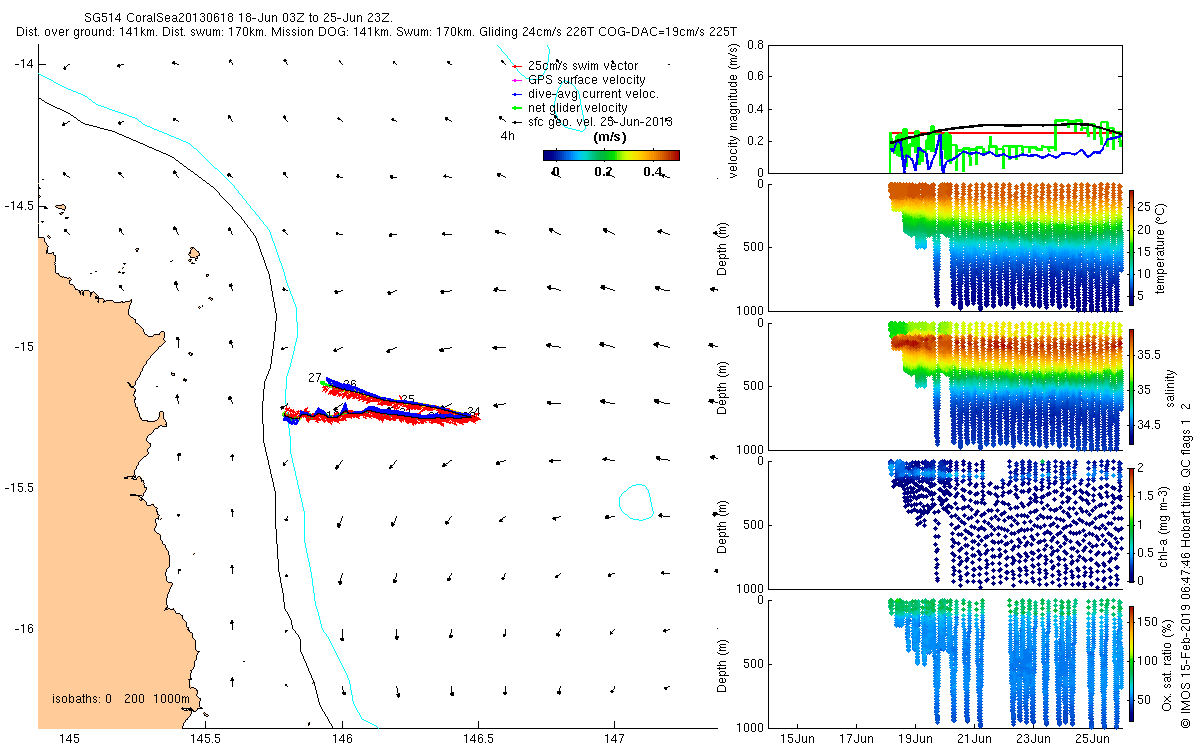Click the longitude tick label '145.5'
The height and width of the screenshot is (750, 1200).
(x=206, y=739)
